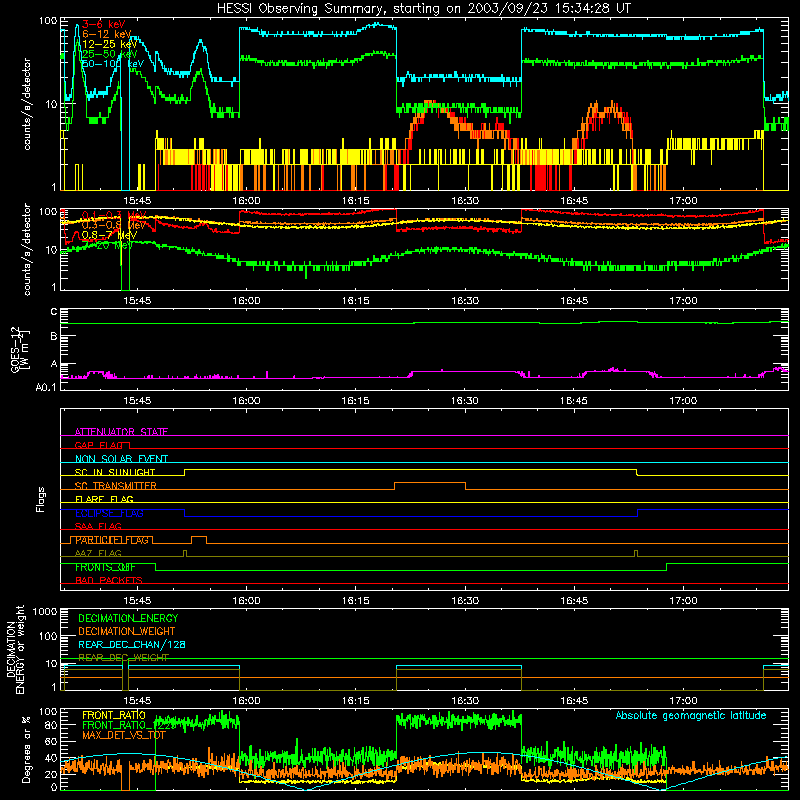
Task: Click the FLARE_FLAG label
Action: coord(104,499)
